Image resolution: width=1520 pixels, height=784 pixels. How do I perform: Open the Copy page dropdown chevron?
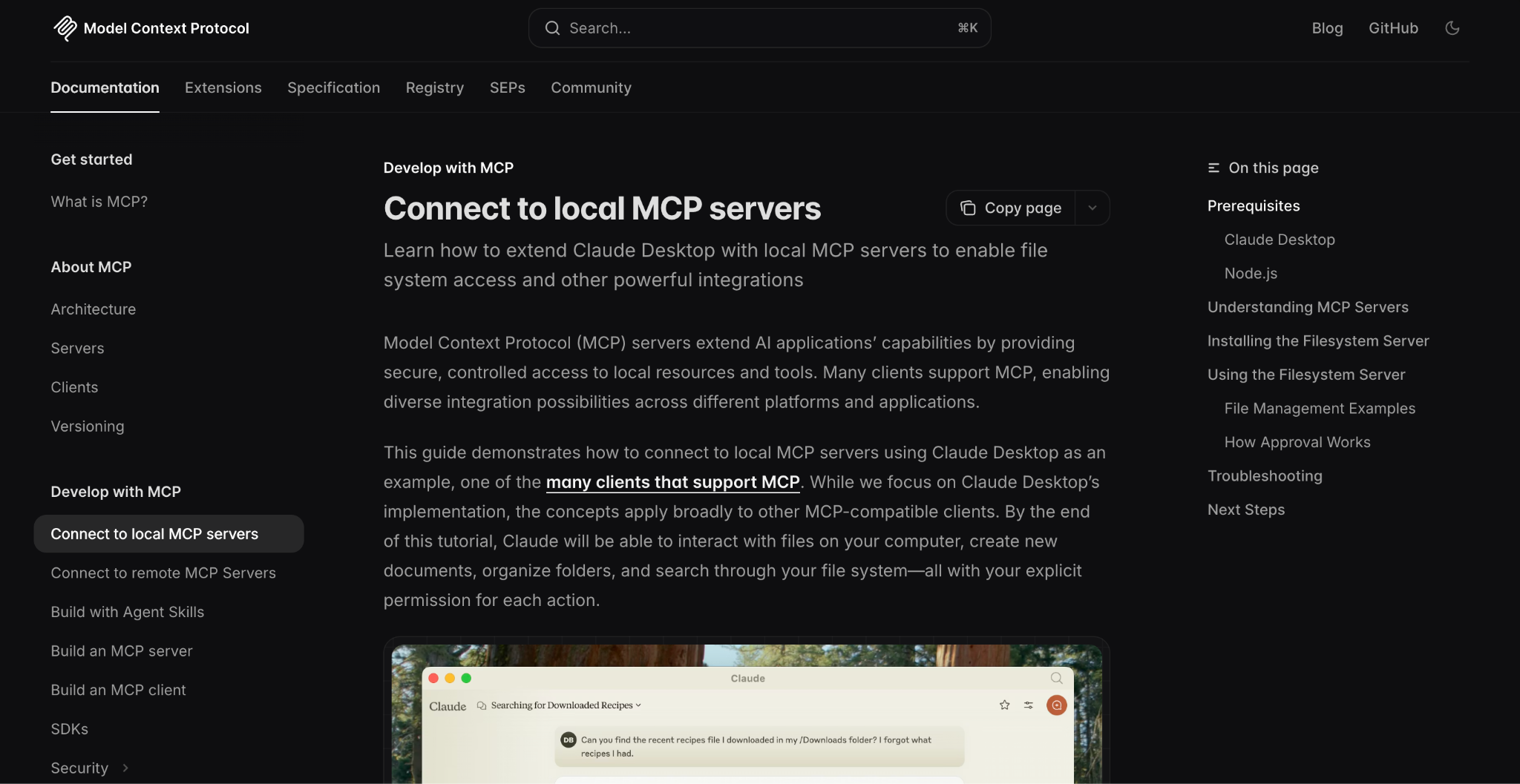pos(1092,208)
